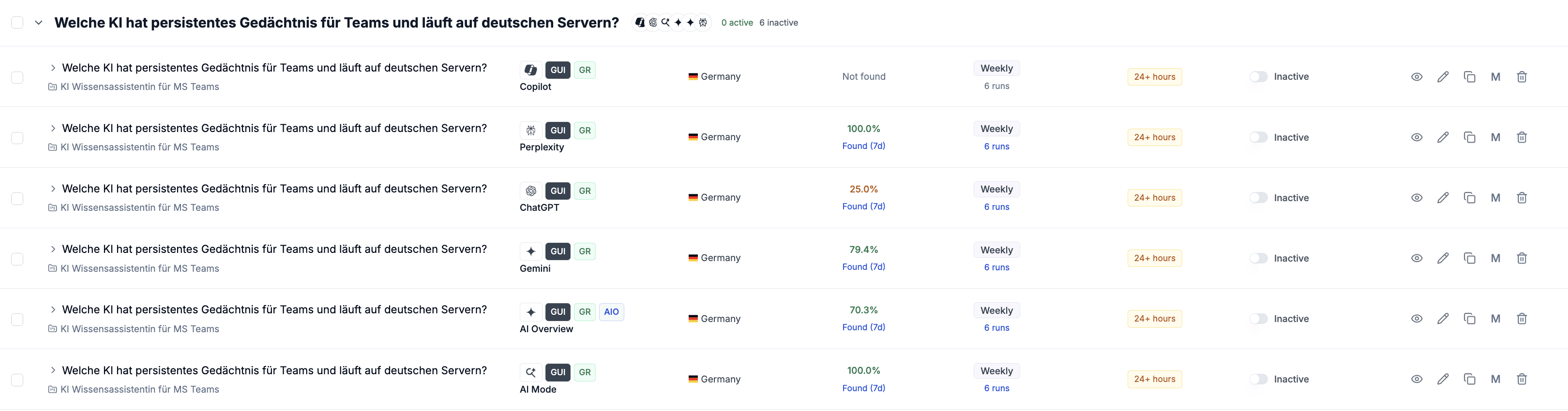Expand the ChatGPT prompt row chevron

pyautogui.click(x=53, y=189)
